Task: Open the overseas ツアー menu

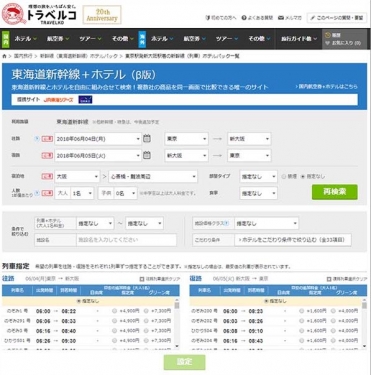Action: click(227, 39)
